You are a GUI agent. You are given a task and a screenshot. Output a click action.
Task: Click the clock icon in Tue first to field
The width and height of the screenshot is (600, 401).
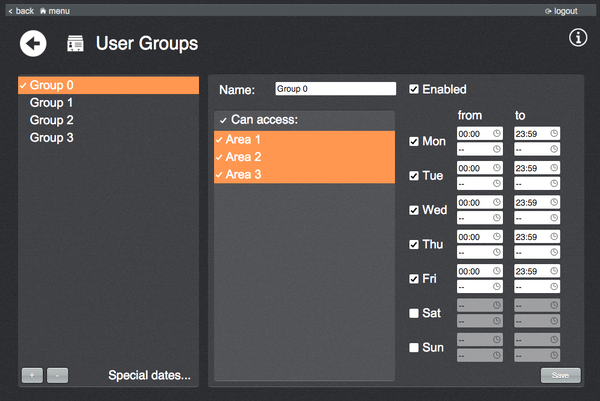click(554, 168)
